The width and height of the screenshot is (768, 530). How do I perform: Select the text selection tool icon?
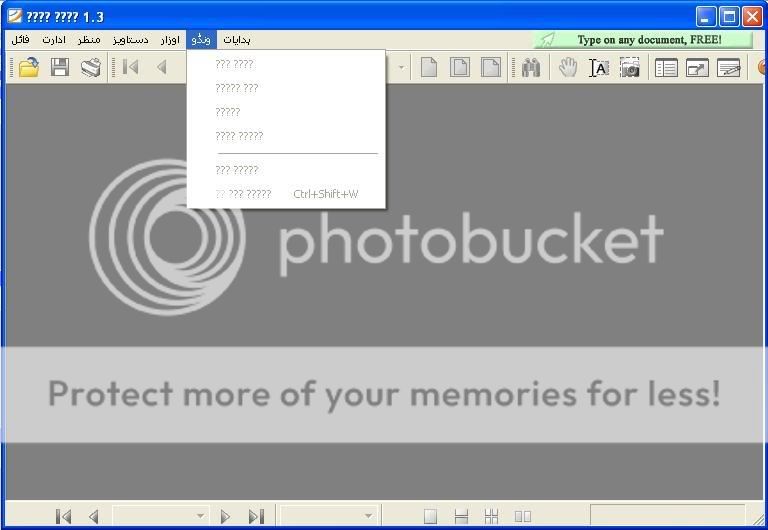click(x=598, y=68)
